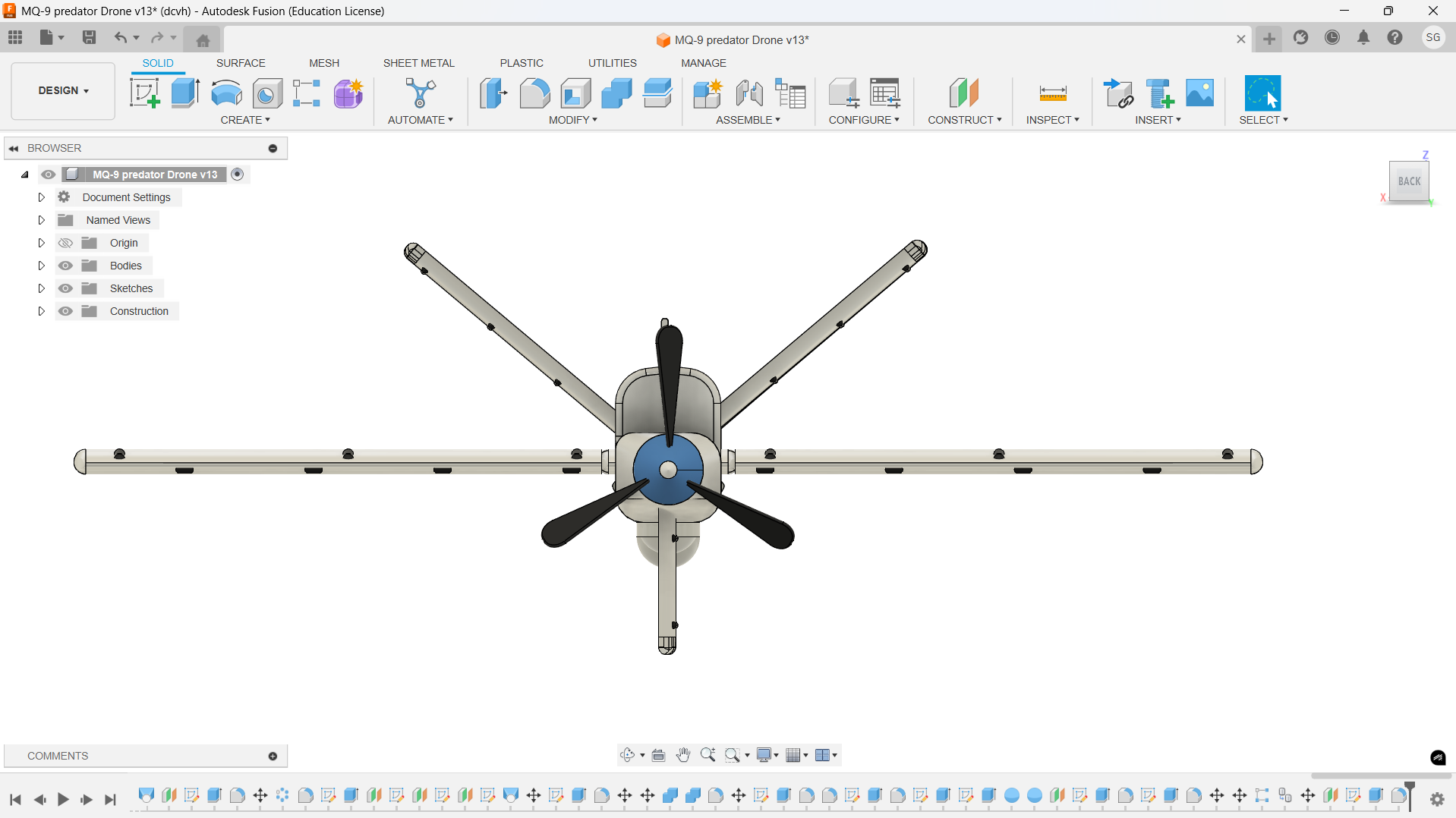
Task: Select the Construct plane tool
Action: [x=964, y=93]
